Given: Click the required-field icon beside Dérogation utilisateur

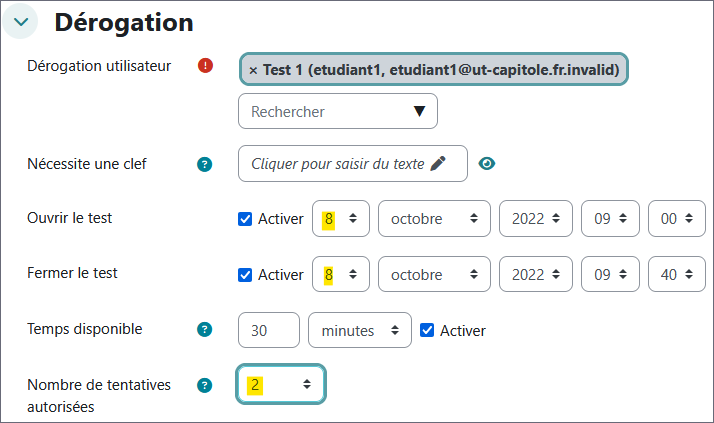Looking at the screenshot, I should pyautogui.click(x=205, y=66).
